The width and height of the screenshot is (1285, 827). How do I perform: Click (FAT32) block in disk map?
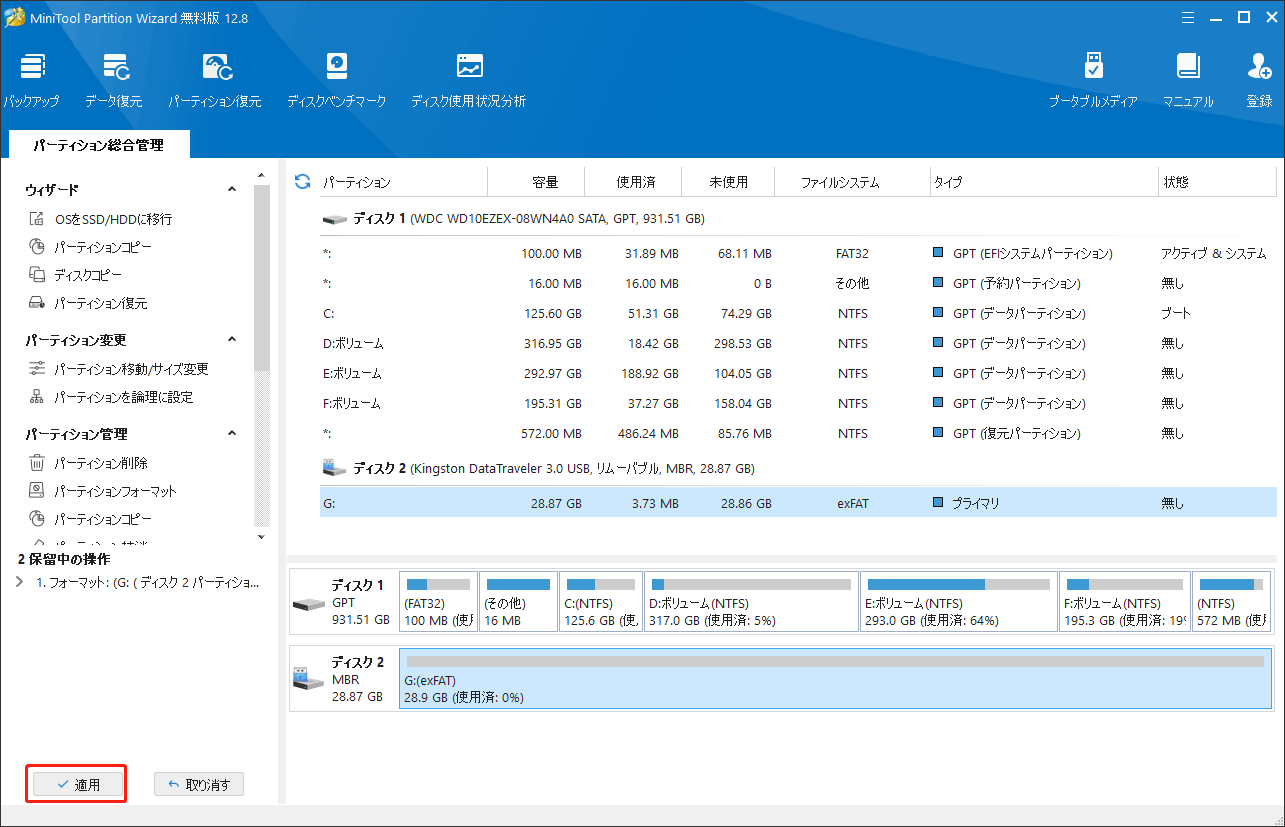point(438,602)
